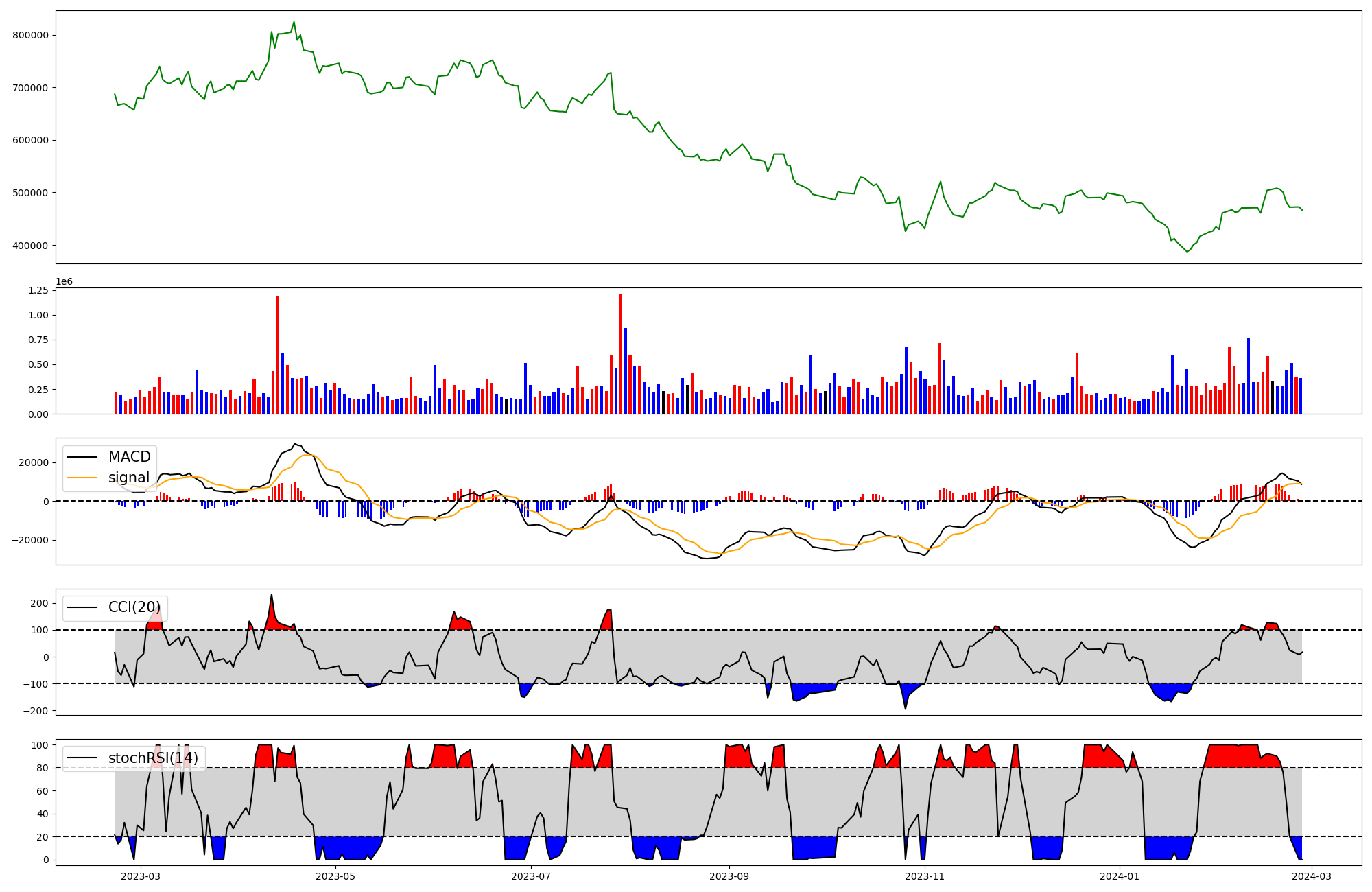Click the 2023-03 date tick label

pos(141,876)
